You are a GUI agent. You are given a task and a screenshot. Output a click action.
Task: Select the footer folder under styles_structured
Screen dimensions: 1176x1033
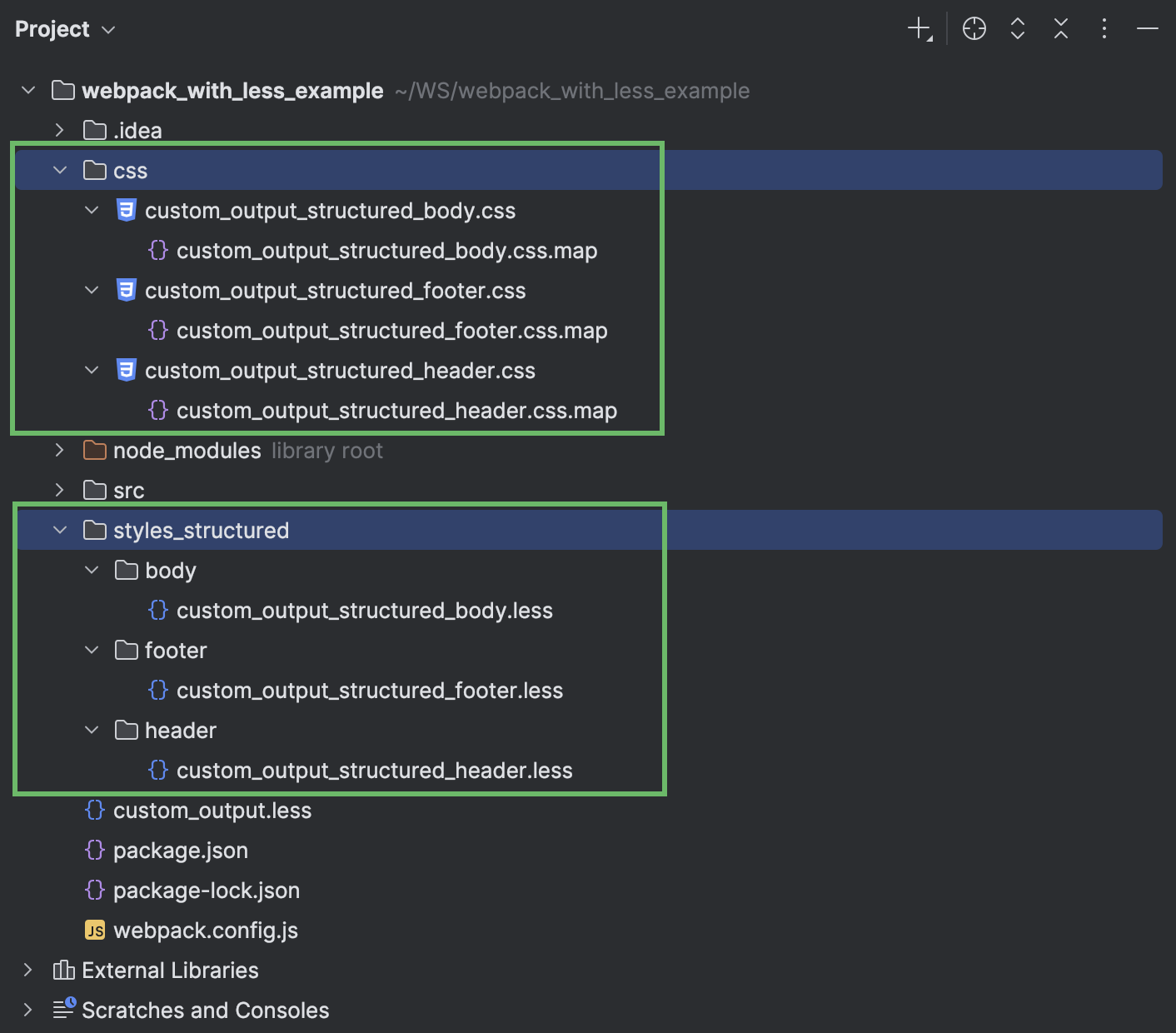coord(177,650)
